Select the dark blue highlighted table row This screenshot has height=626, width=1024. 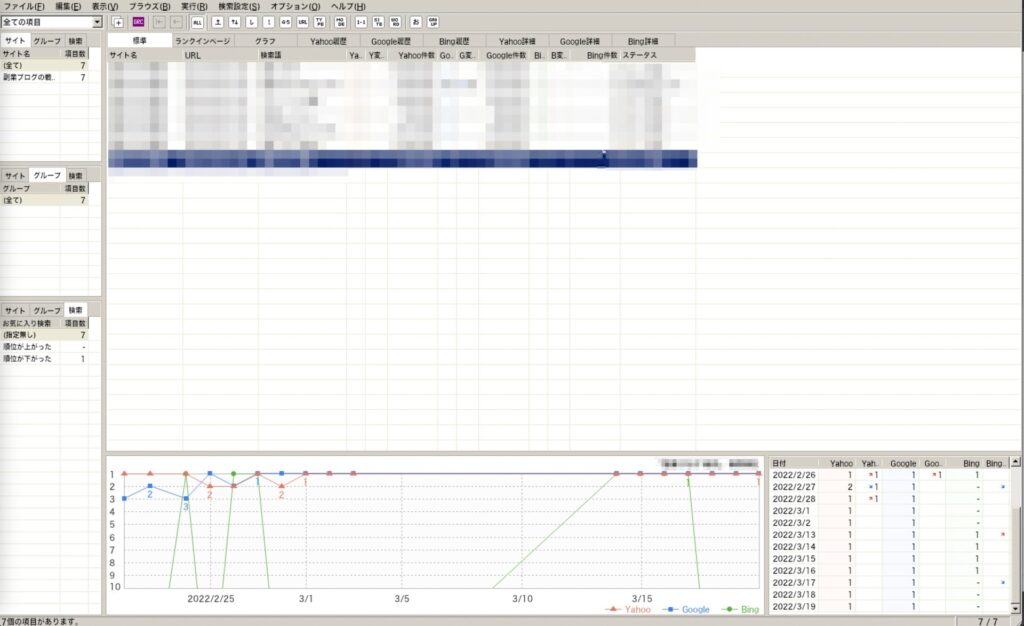402,159
